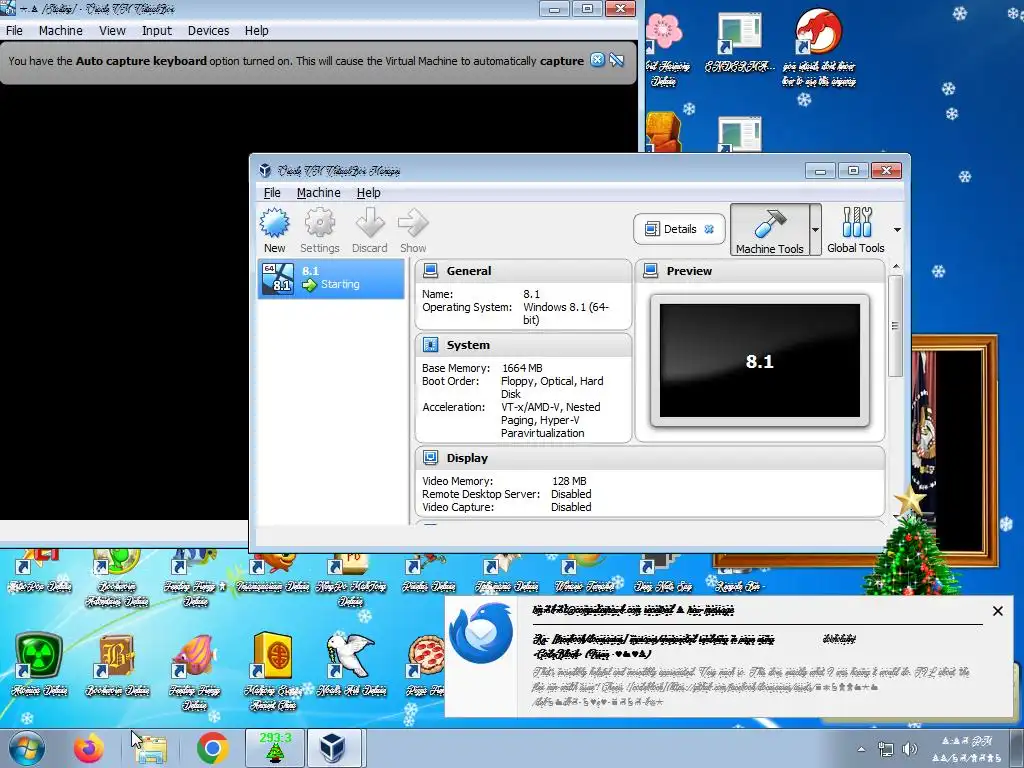
Task: Click the Preview section header icon
Action: coord(650,270)
